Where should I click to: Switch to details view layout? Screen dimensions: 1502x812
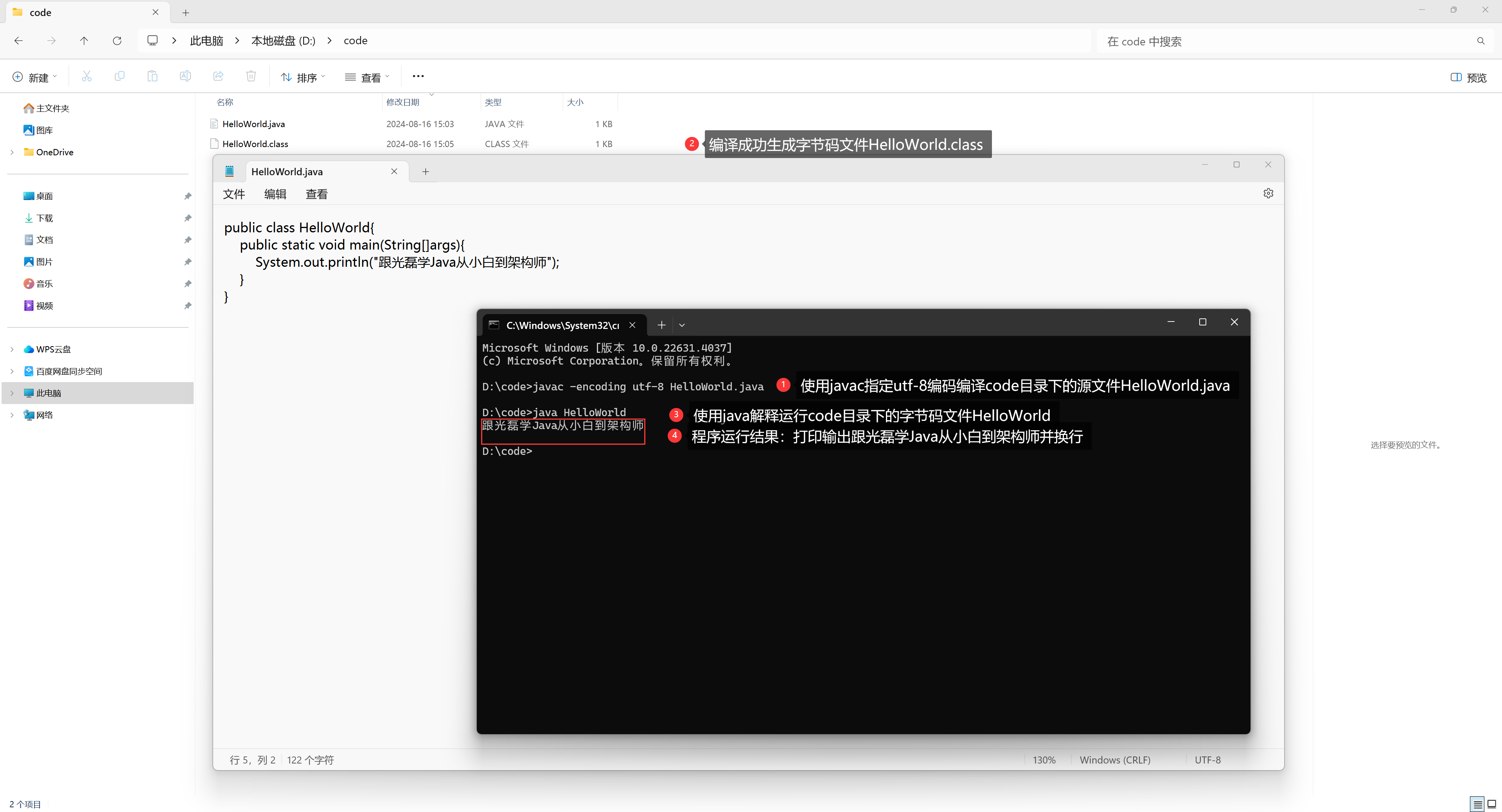[1477, 805]
